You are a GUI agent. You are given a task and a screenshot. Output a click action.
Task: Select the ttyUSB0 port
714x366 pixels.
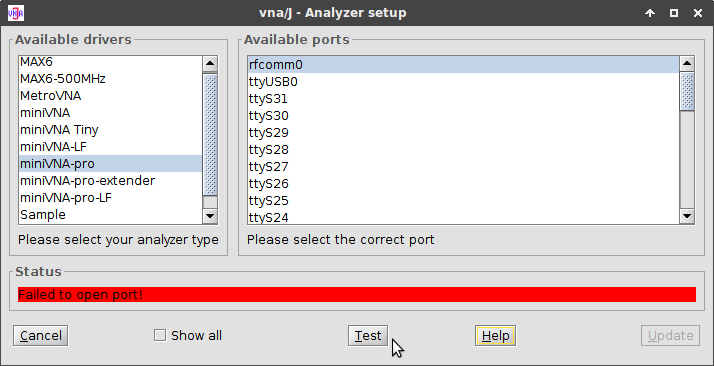tap(464, 81)
